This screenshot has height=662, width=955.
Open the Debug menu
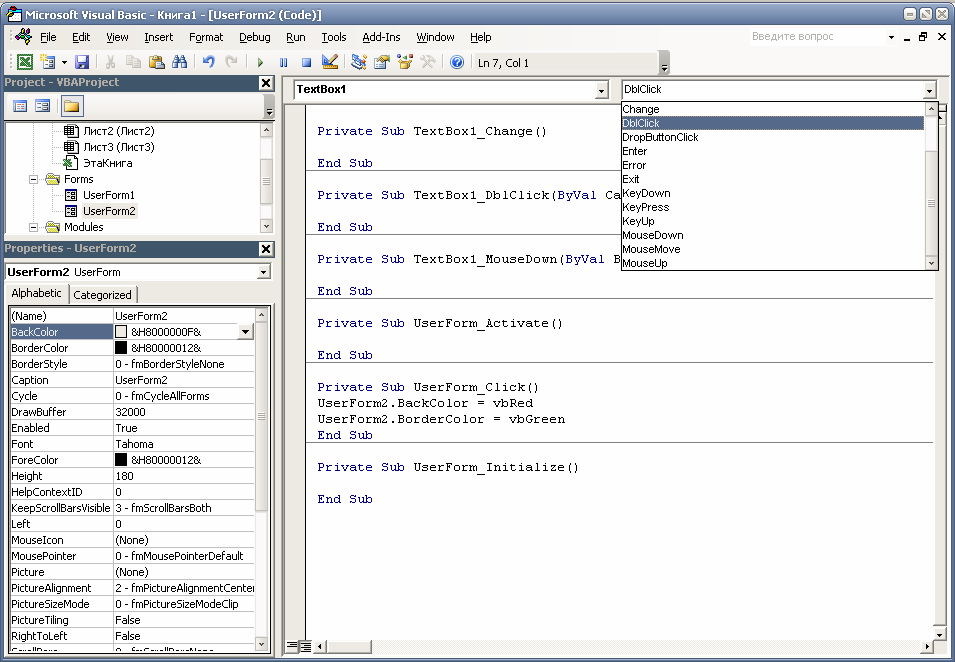point(255,37)
